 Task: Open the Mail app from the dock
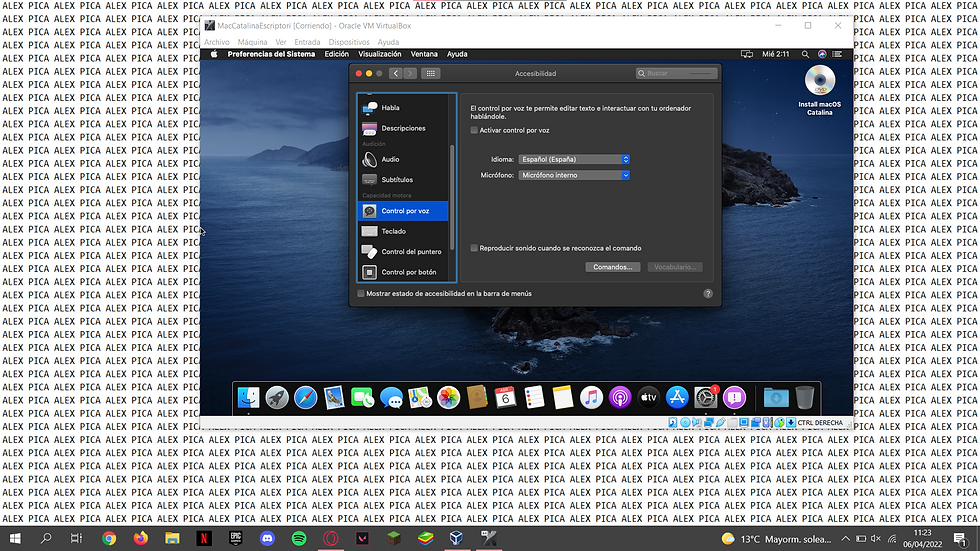coord(334,397)
